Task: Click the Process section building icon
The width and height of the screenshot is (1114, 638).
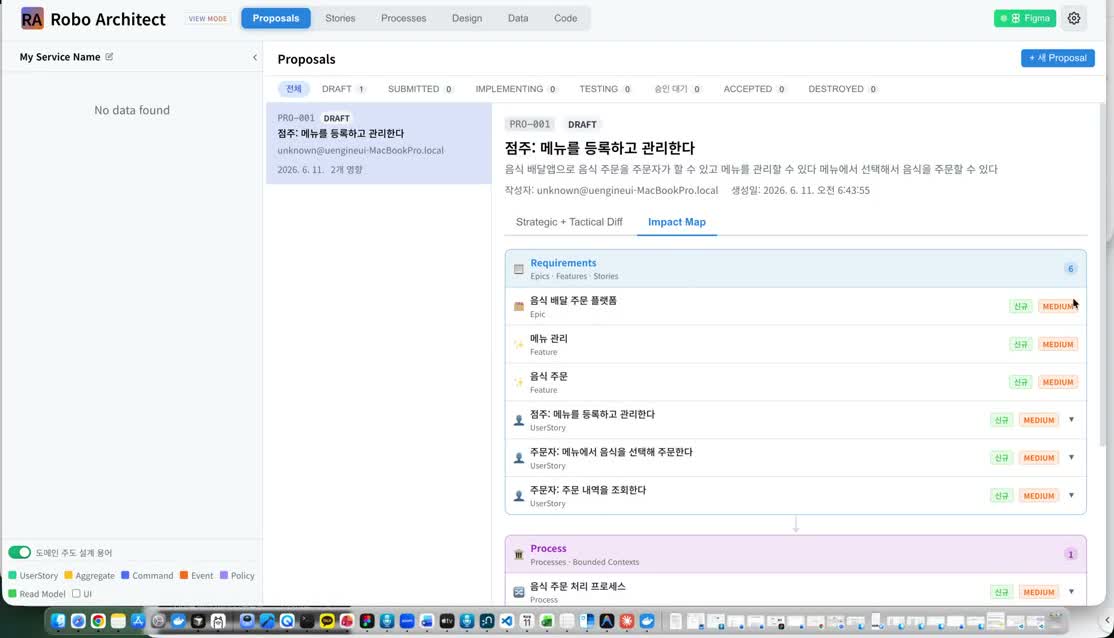Action: click(x=519, y=554)
